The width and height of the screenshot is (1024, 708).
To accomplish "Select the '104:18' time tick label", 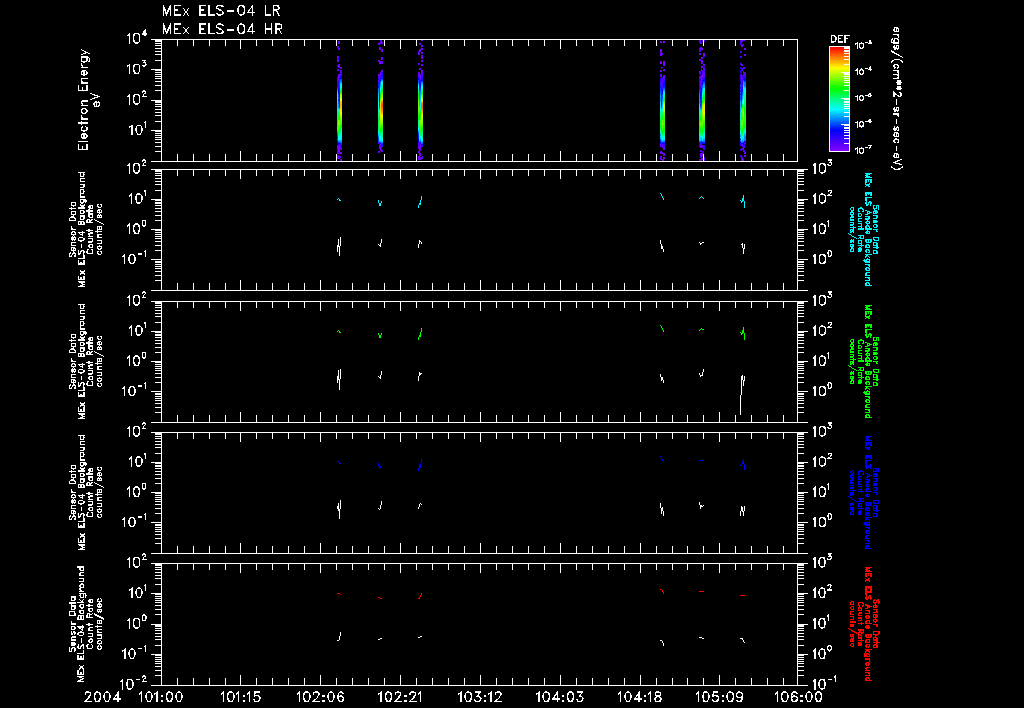I will tap(639, 697).
